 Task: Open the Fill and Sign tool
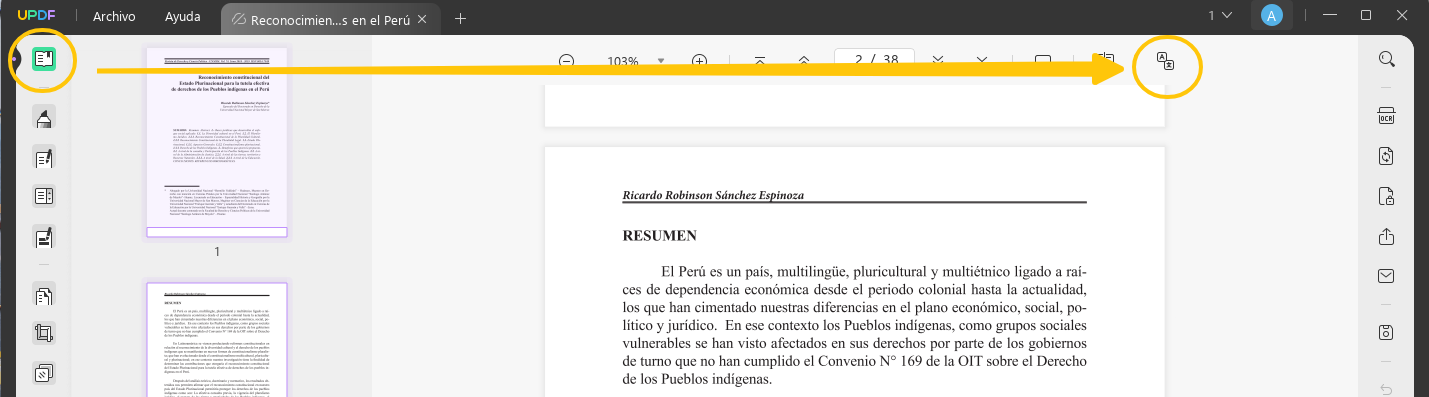pos(44,238)
